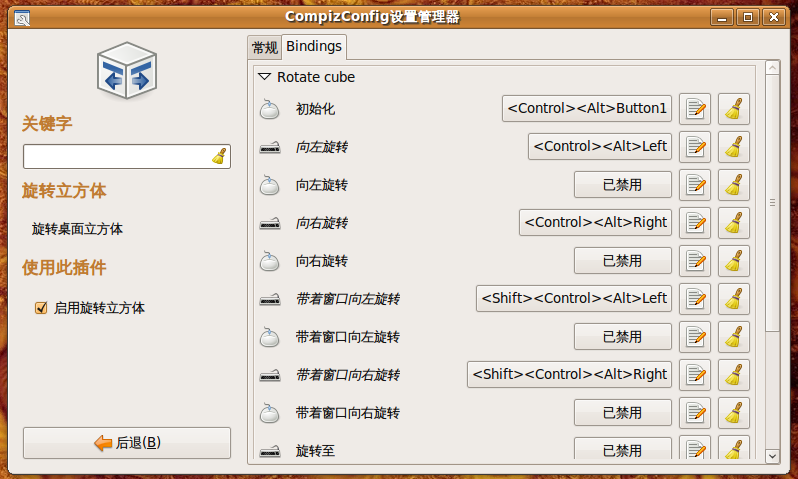Reset mouse 向左旋转 binding with broom

click(x=733, y=185)
